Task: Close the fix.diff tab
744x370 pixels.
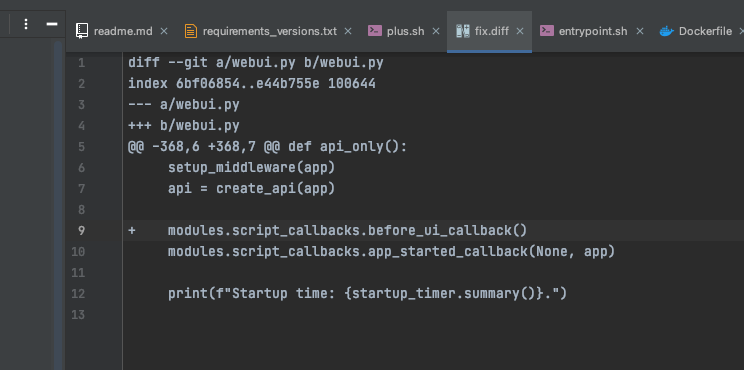Action: click(520, 31)
